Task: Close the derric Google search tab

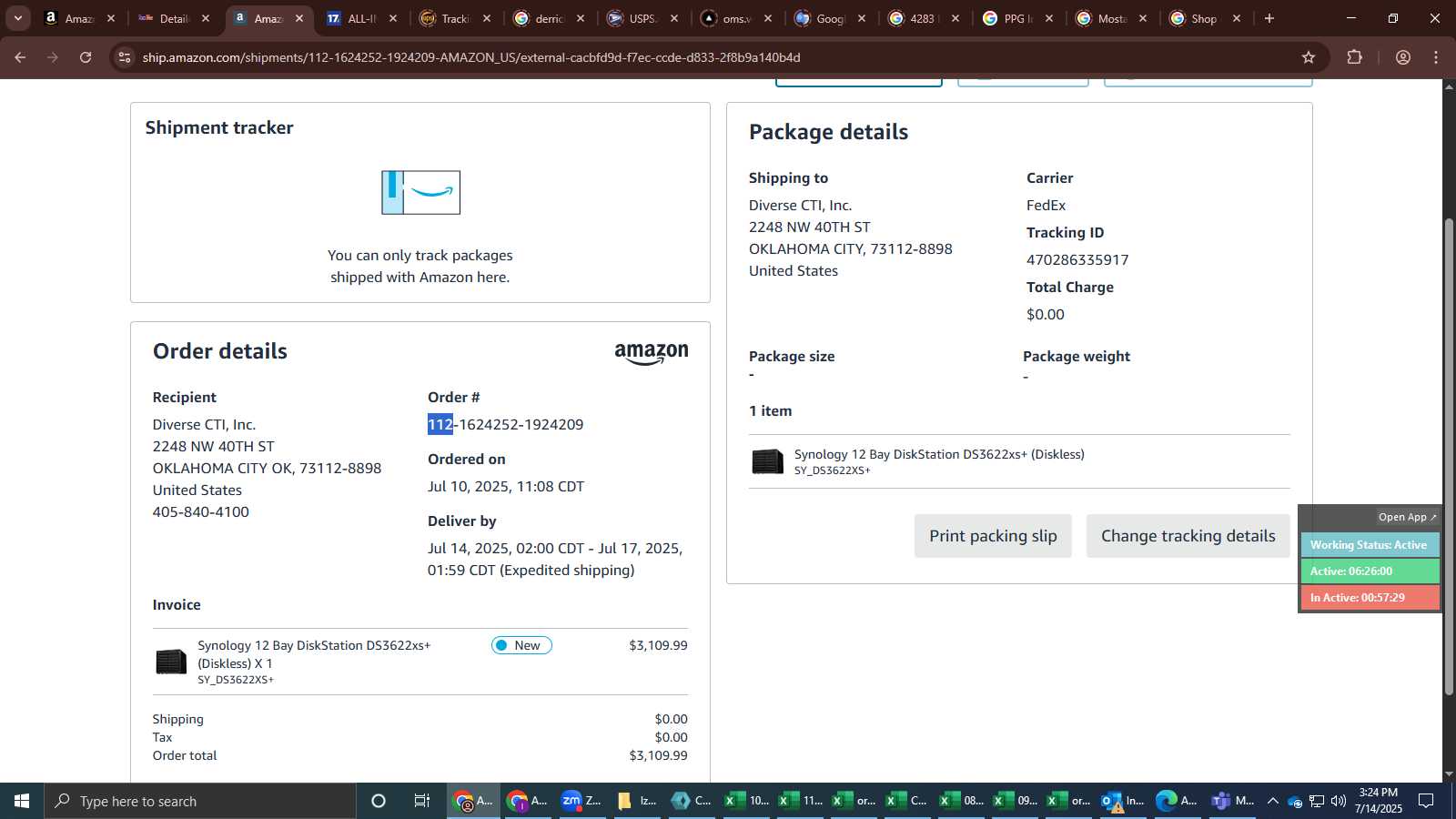Action: [x=581, y=18]
